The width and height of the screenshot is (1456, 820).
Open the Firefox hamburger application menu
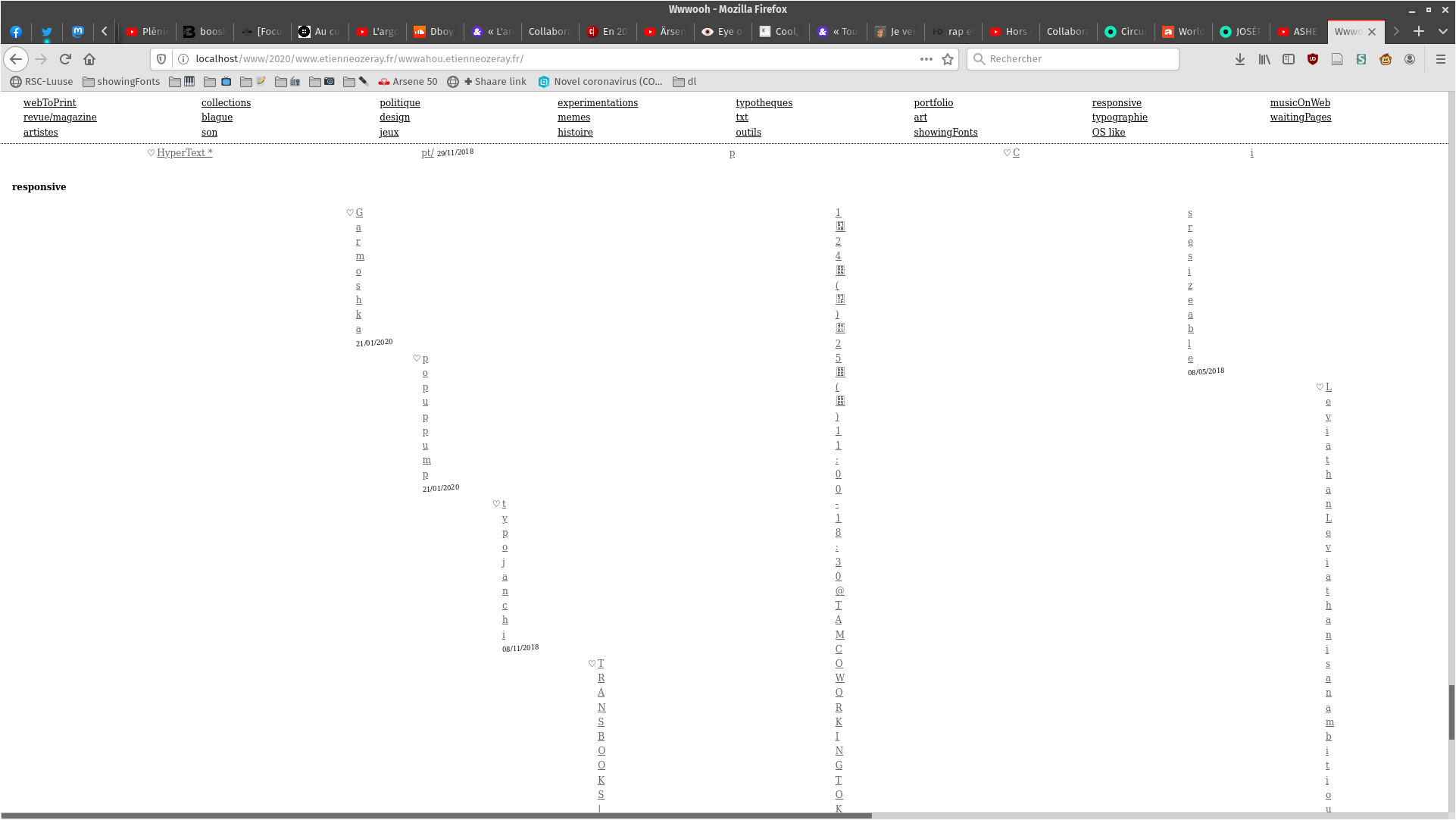[x=1441, y=59]
